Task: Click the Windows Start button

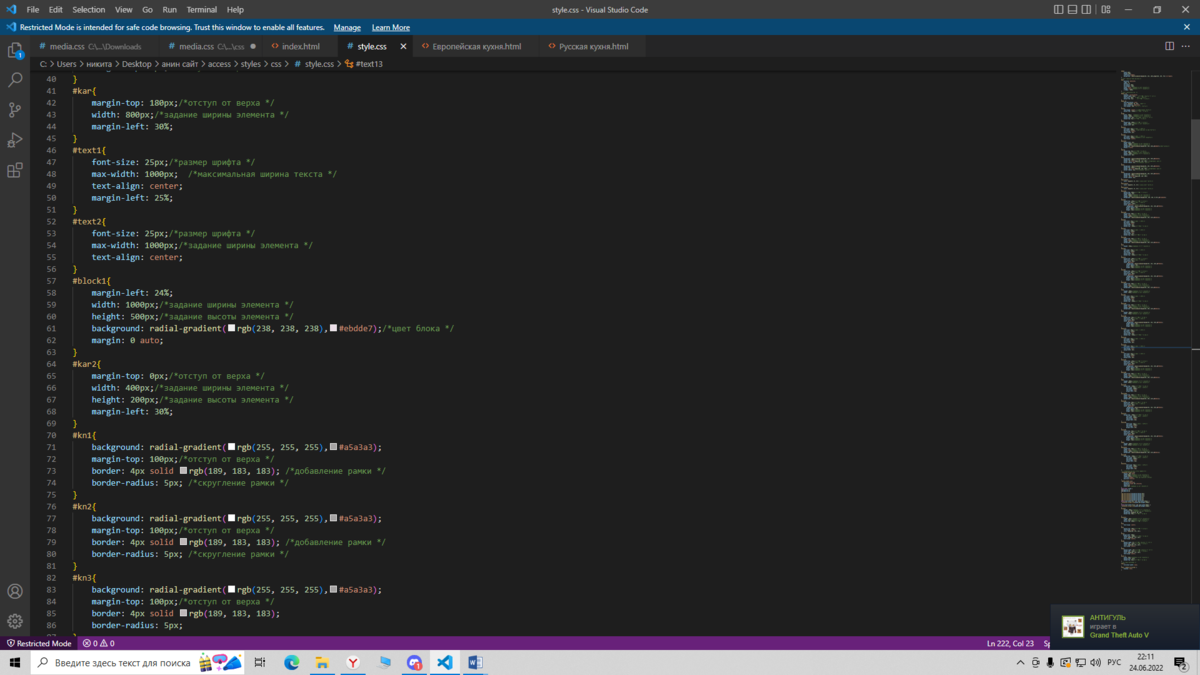Action: (x=15, y=662)
